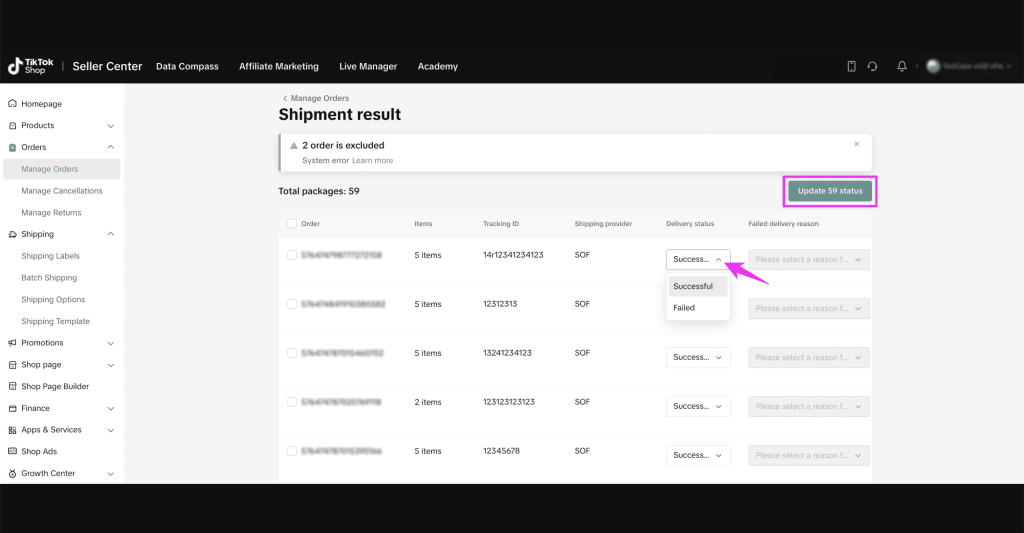Open the Affiliate Marketing top menu
Image resolution: width=1024 pixels, height=533 pixels.
(278, 67)
